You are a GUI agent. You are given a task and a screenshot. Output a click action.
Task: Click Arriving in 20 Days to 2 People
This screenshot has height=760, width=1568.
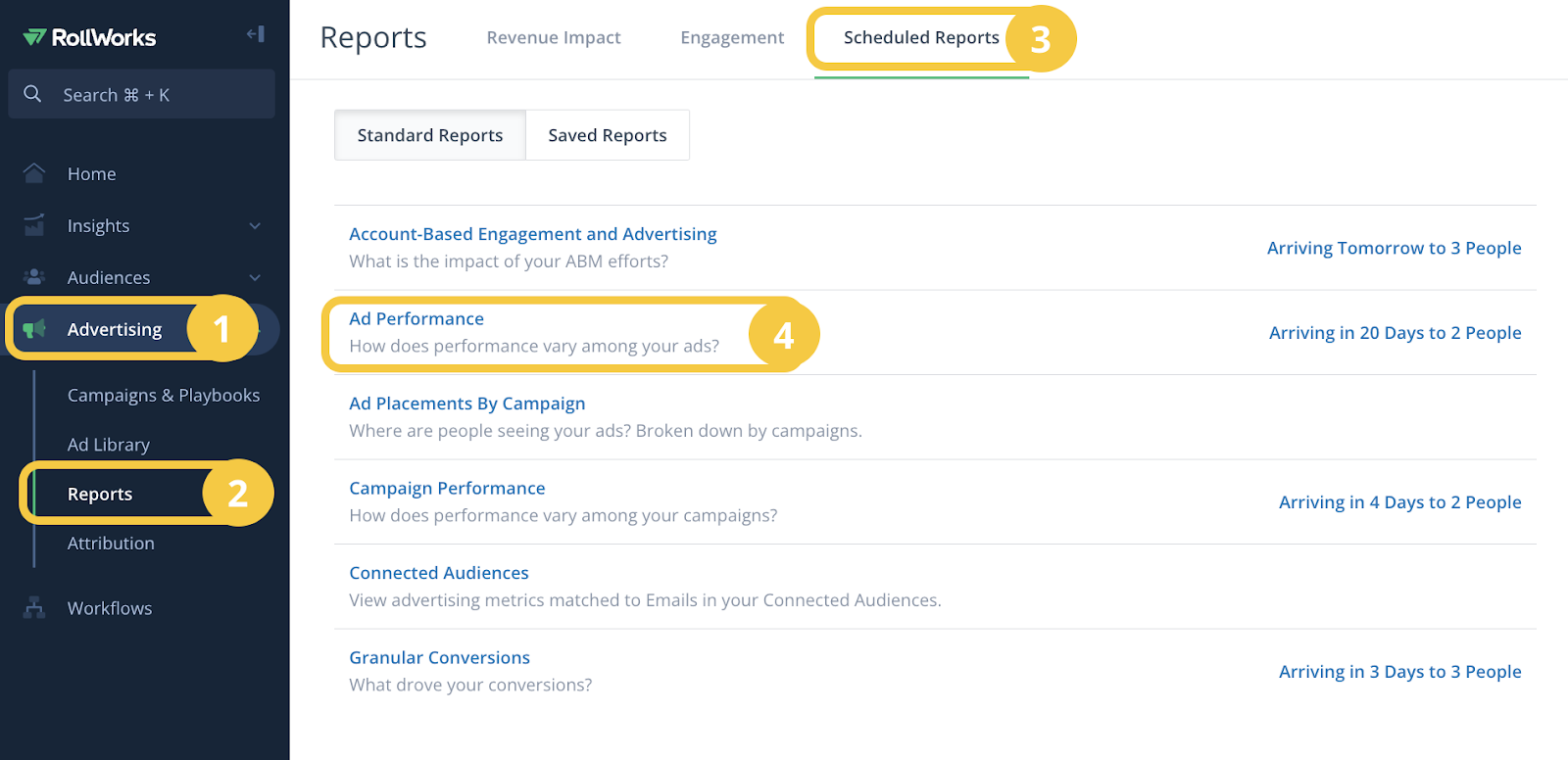pos(1396,333)
